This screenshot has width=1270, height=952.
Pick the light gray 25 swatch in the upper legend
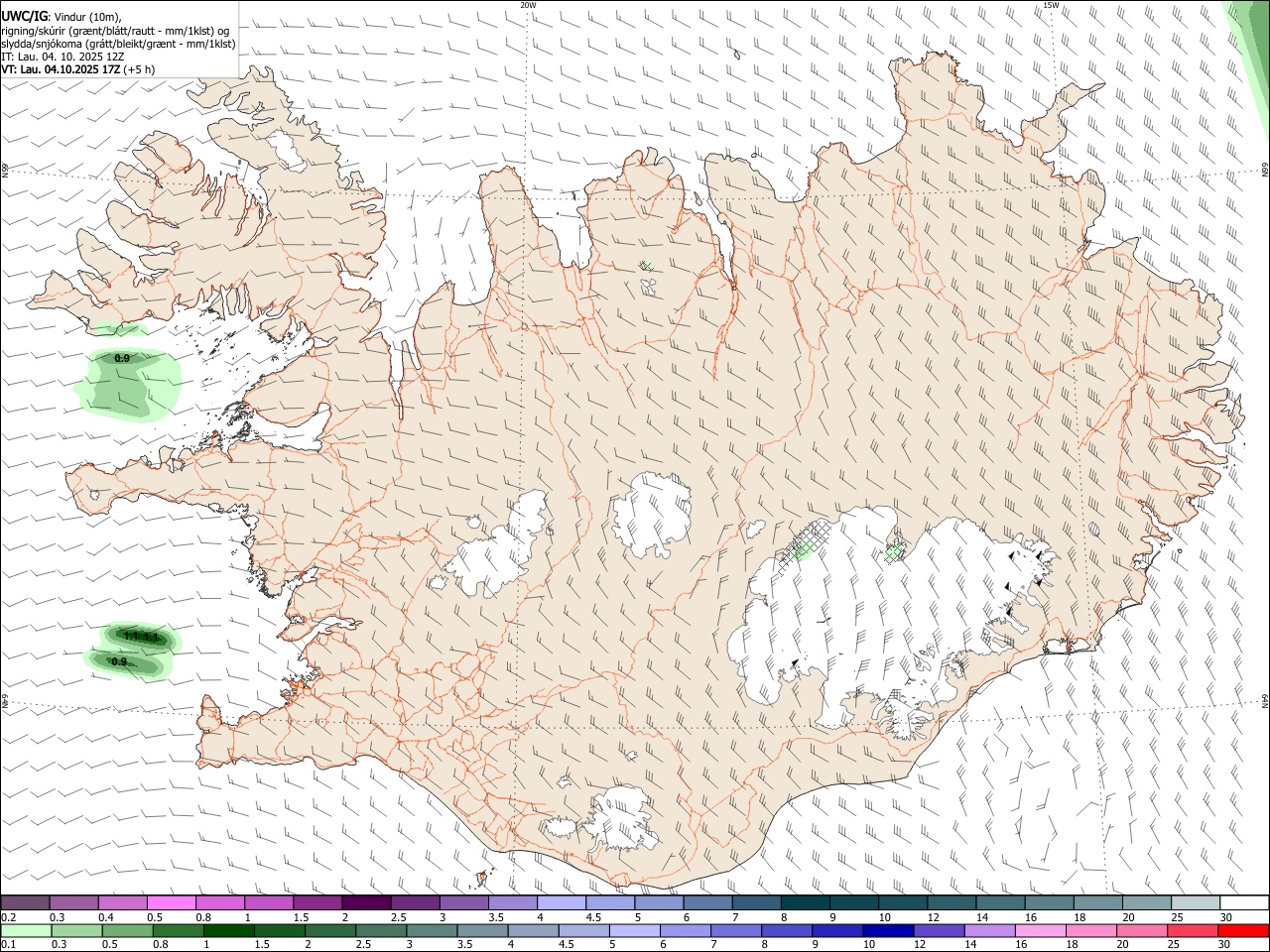pos(1196,902)
